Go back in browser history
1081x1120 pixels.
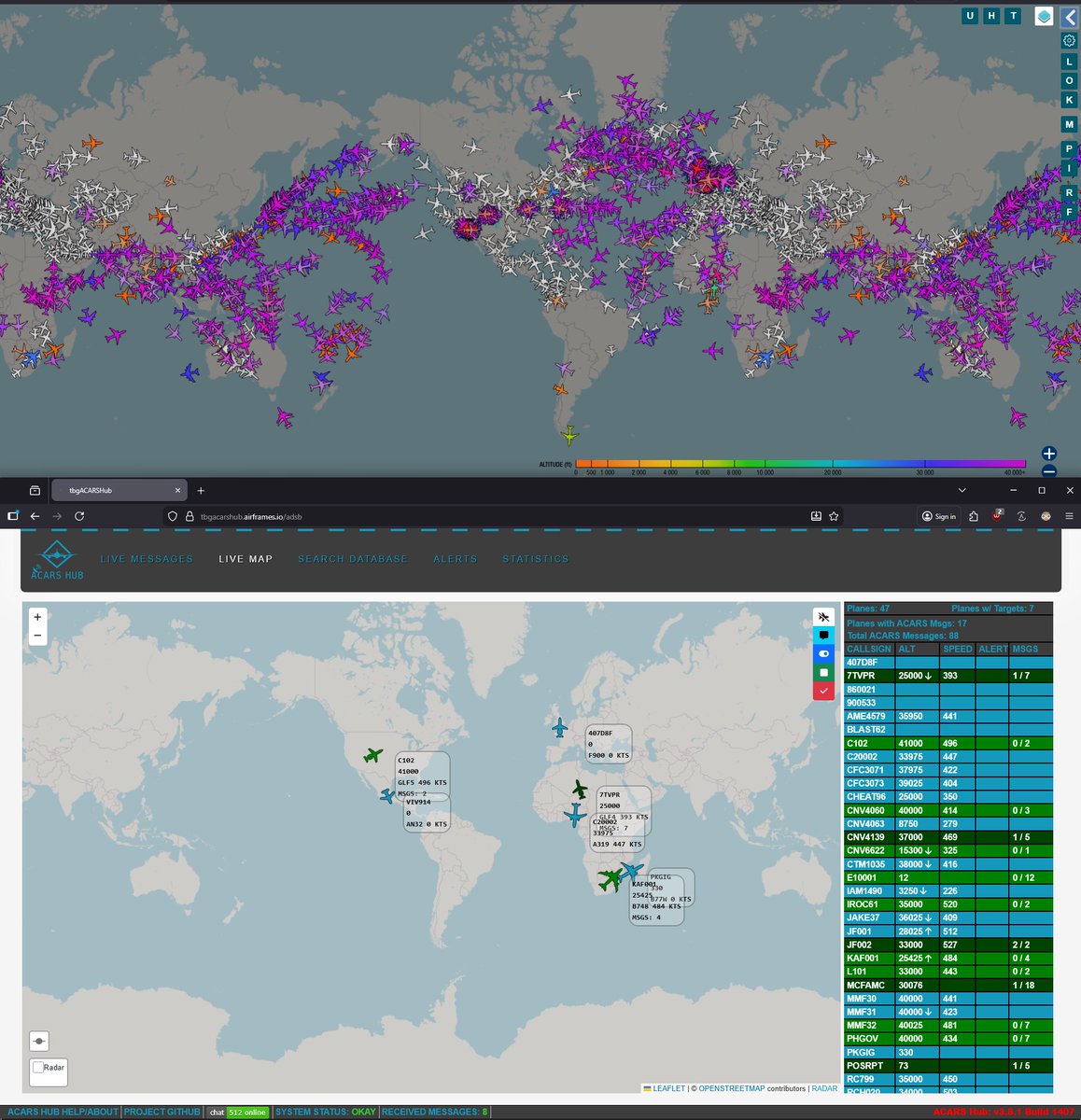pos(35,516)
